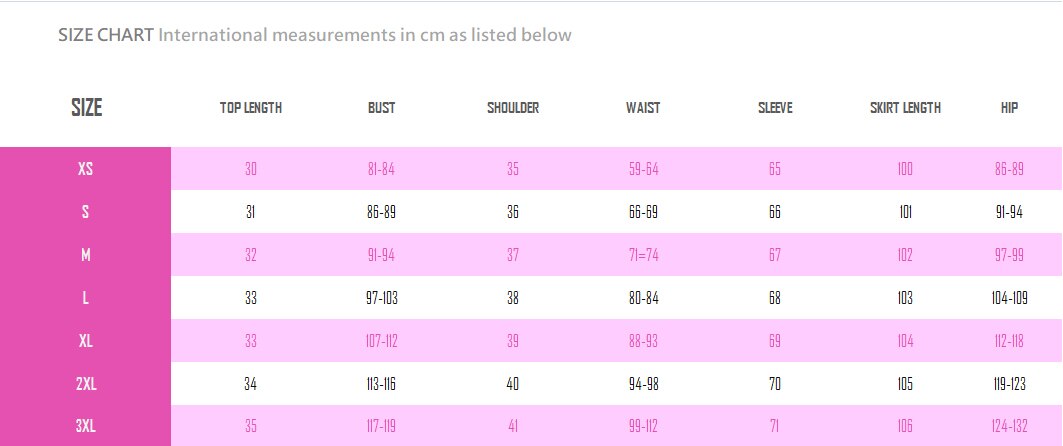This screenshot has width=1063, height=446.
Task: Click the SHOULDER column header
Action: [513, 108]
